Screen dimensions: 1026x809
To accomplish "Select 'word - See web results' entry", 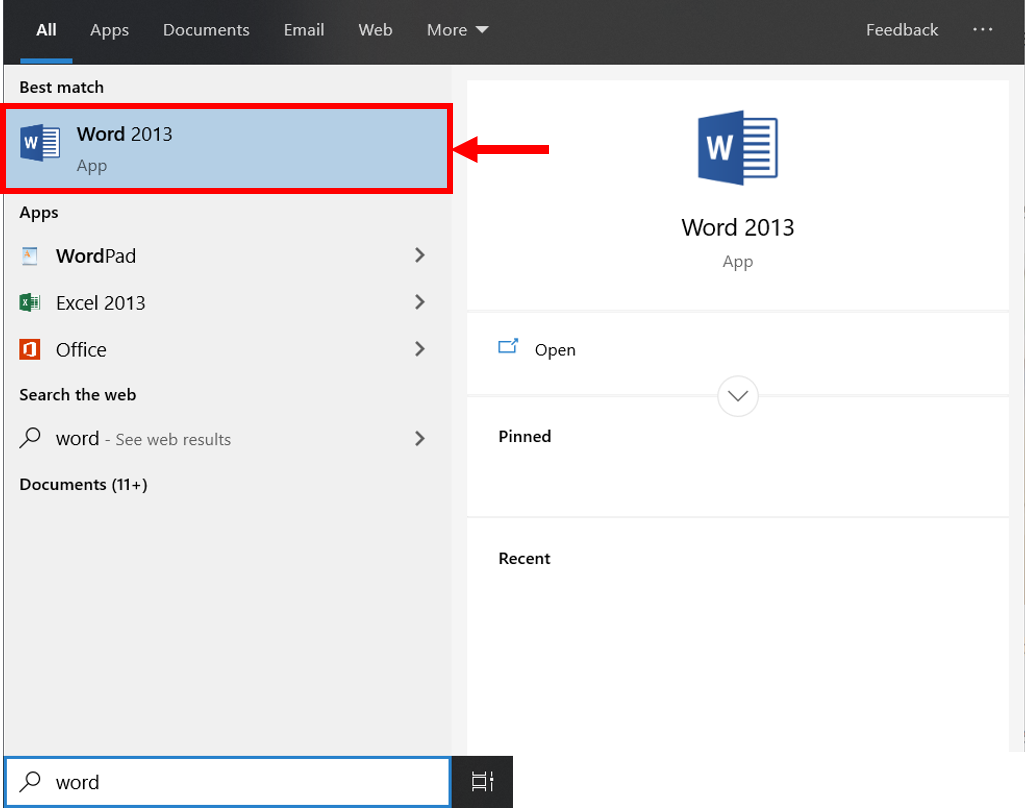I will (x=226, y=439).
